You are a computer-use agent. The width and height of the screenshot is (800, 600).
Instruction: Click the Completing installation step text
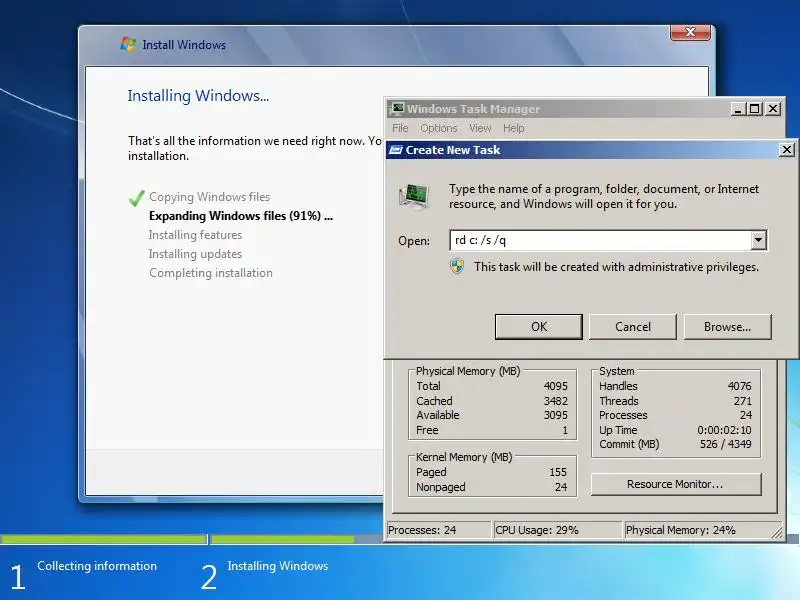pos(211,273)
